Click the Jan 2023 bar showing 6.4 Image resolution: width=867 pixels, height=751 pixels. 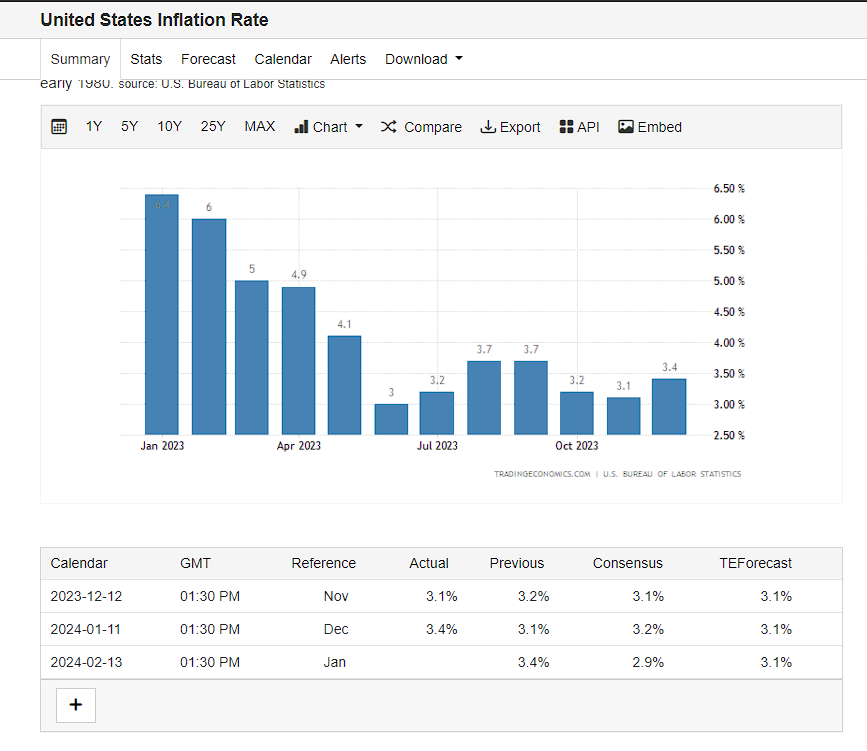pyautogui.click(x=162, y=315)
